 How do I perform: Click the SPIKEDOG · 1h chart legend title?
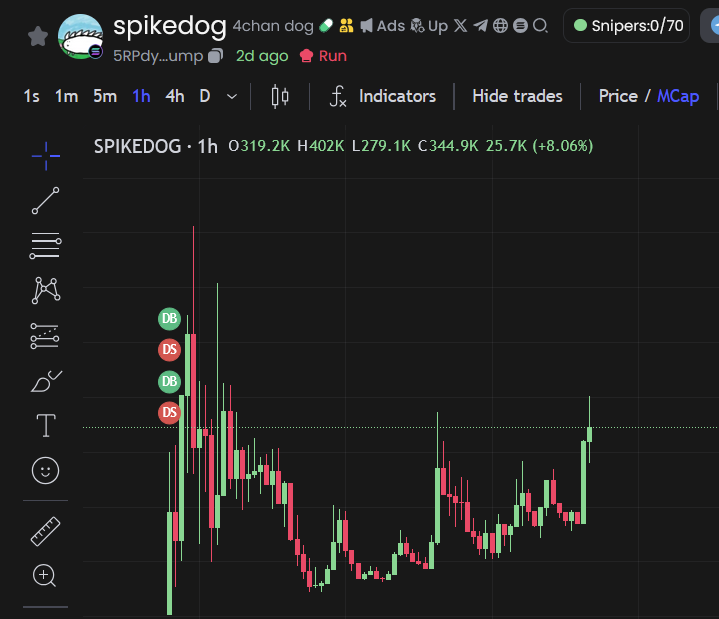[x=155, y=147]
